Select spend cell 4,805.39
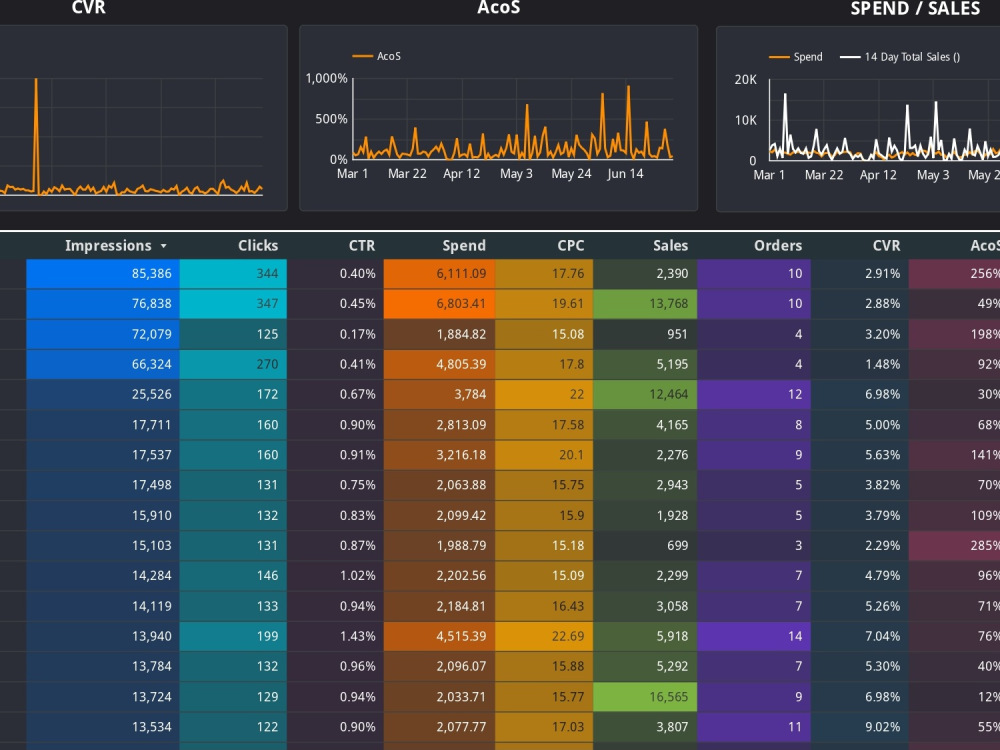The height and width of the screenshot is (750, 1000). click(x=439, y=364)
